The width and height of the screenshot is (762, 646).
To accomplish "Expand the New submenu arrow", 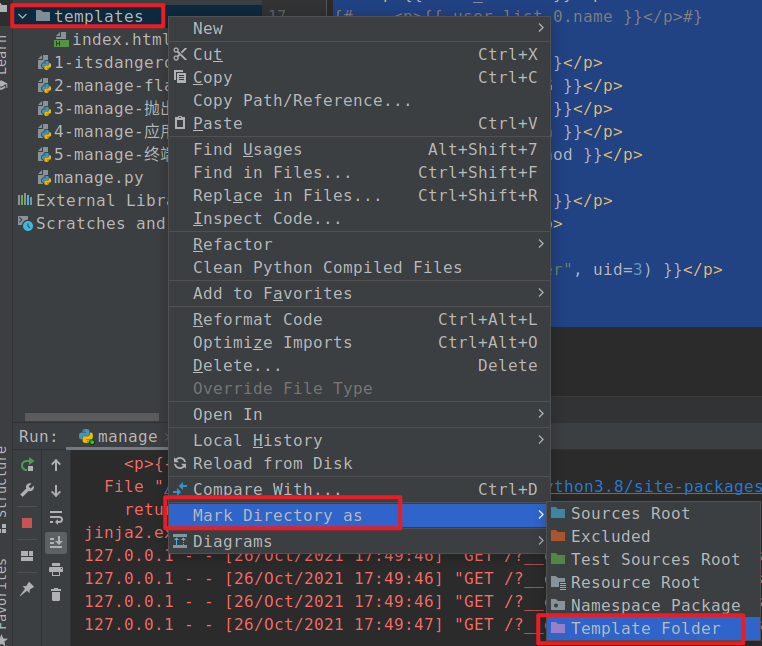I will tap(540, 28).
